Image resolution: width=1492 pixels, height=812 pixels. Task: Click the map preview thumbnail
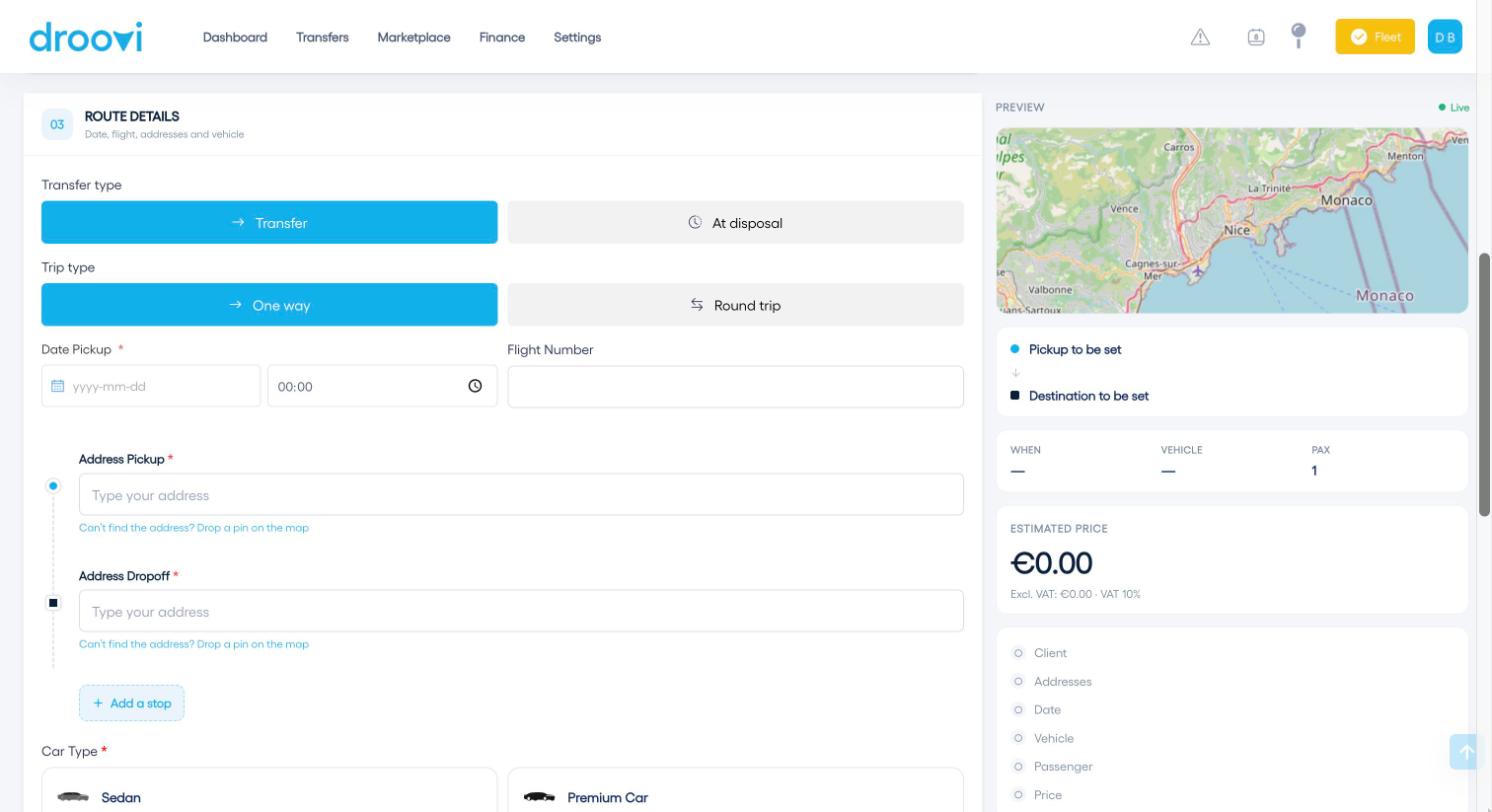point(1232,220)
